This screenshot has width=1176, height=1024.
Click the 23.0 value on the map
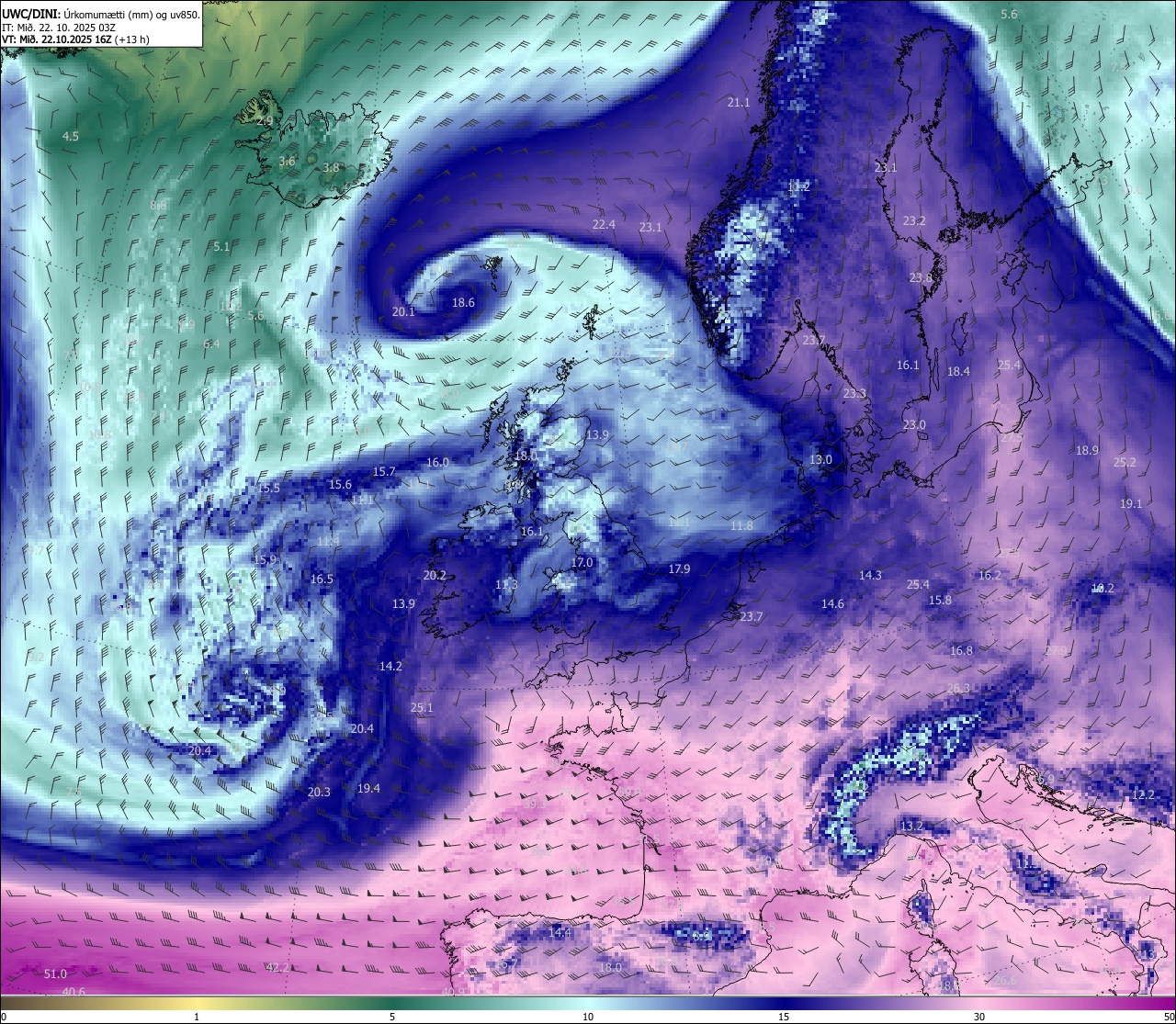[914, 425]
